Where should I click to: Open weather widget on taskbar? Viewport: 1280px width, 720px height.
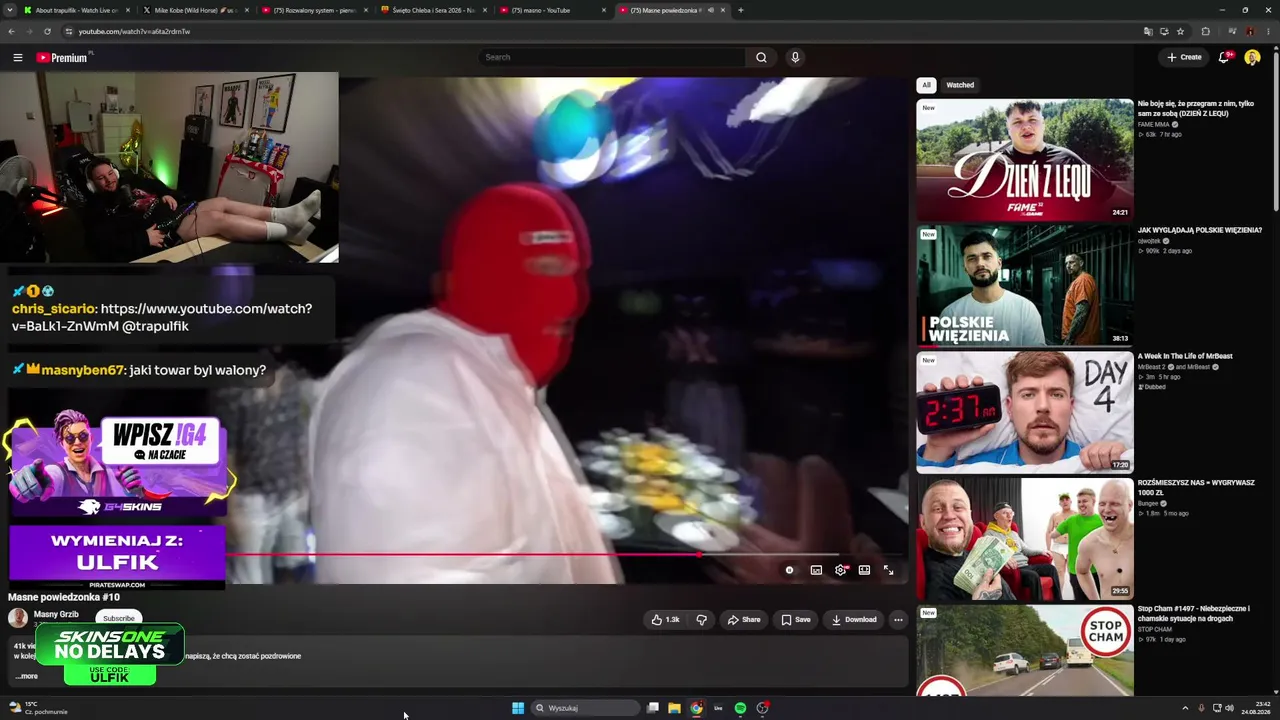(38, 708)
